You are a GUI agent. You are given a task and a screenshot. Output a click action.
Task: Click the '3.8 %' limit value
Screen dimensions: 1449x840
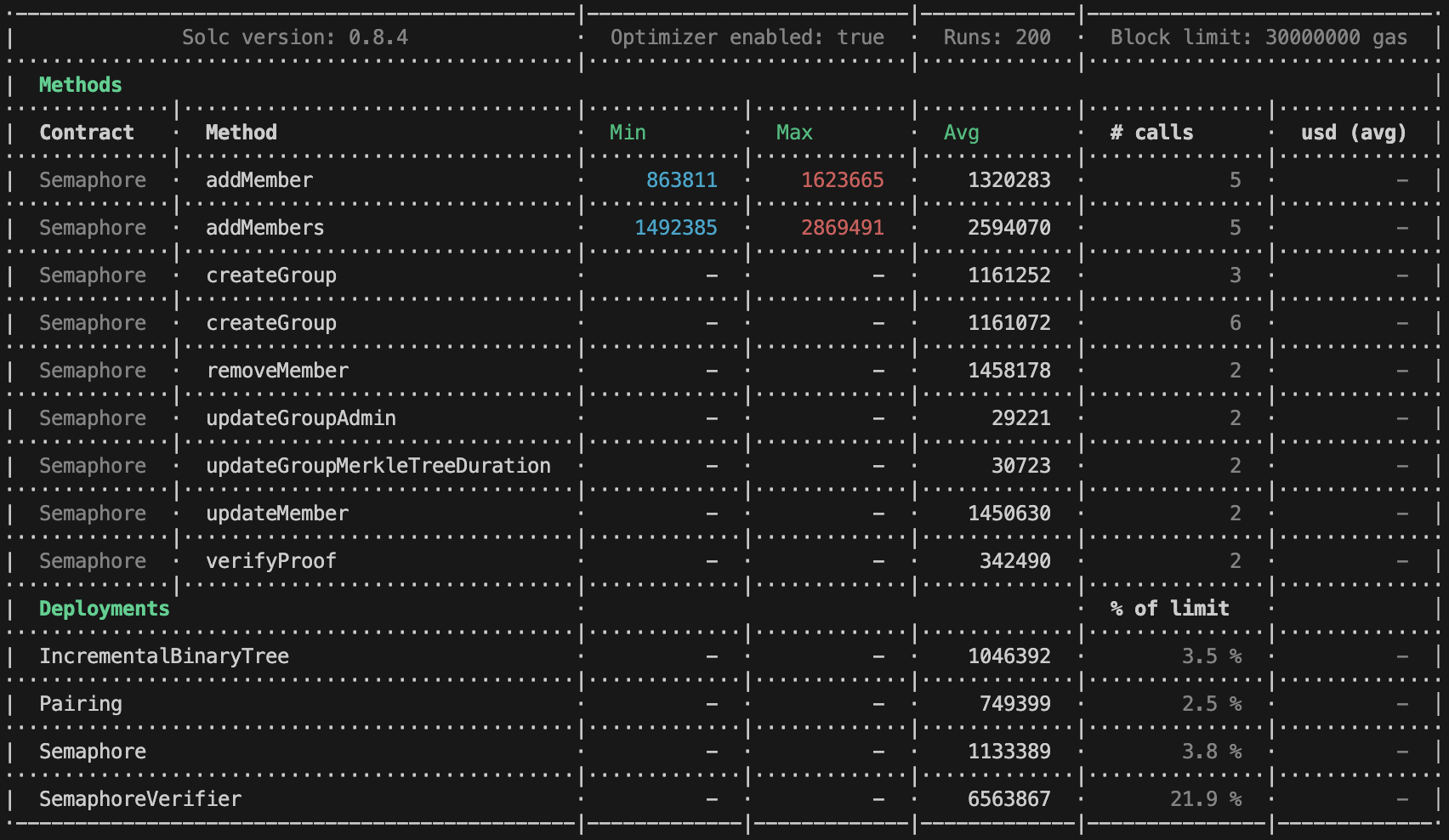point(1212,752)
